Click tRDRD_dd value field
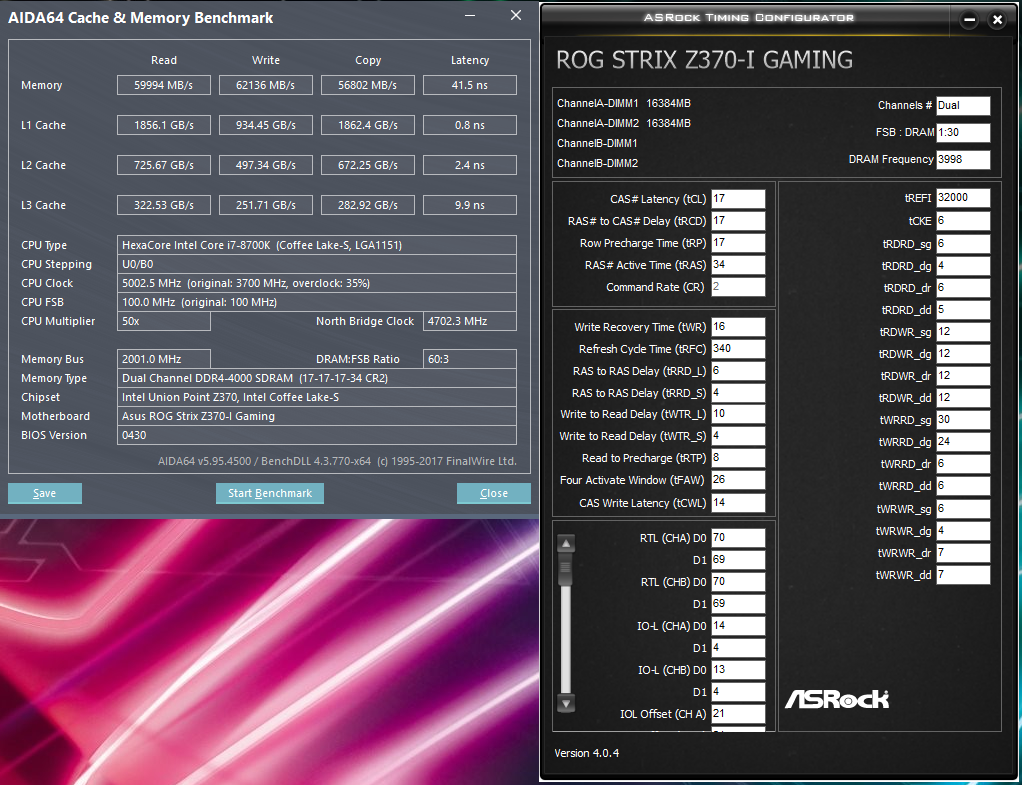 click(963, 310)
